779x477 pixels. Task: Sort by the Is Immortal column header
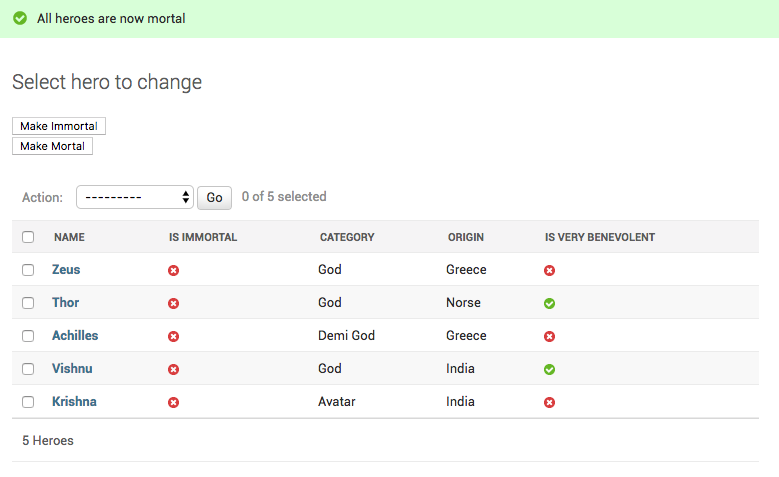click(x=203, y=237)
